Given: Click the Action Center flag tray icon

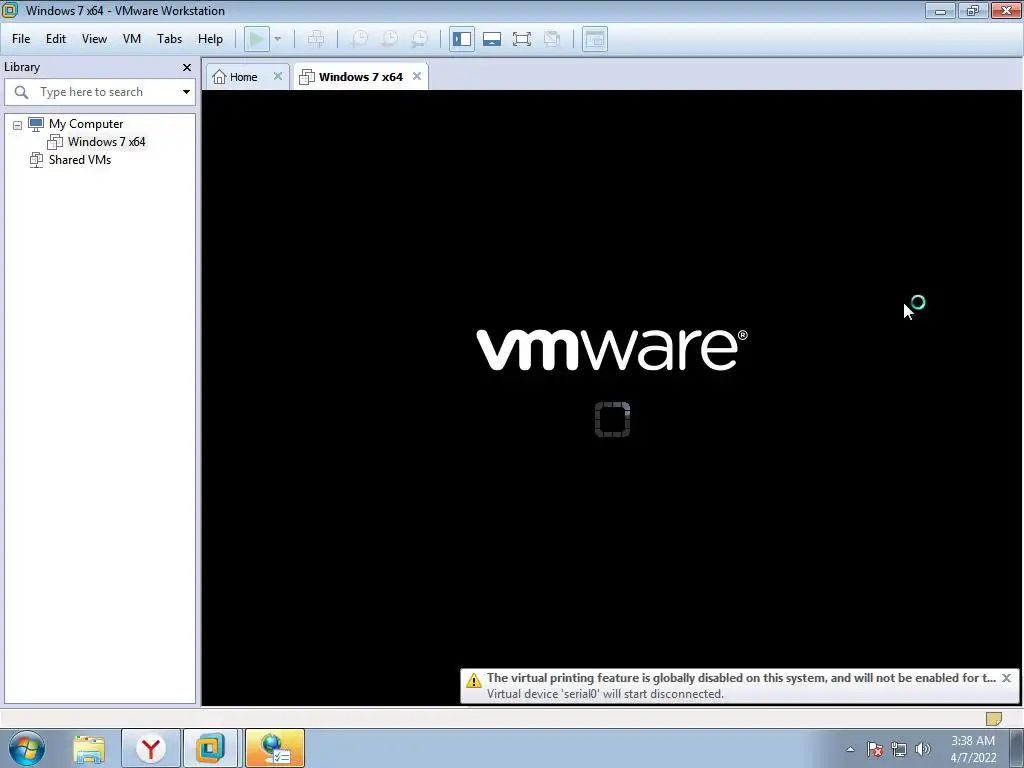Looking at the screenshot, I should click(875, 749).
